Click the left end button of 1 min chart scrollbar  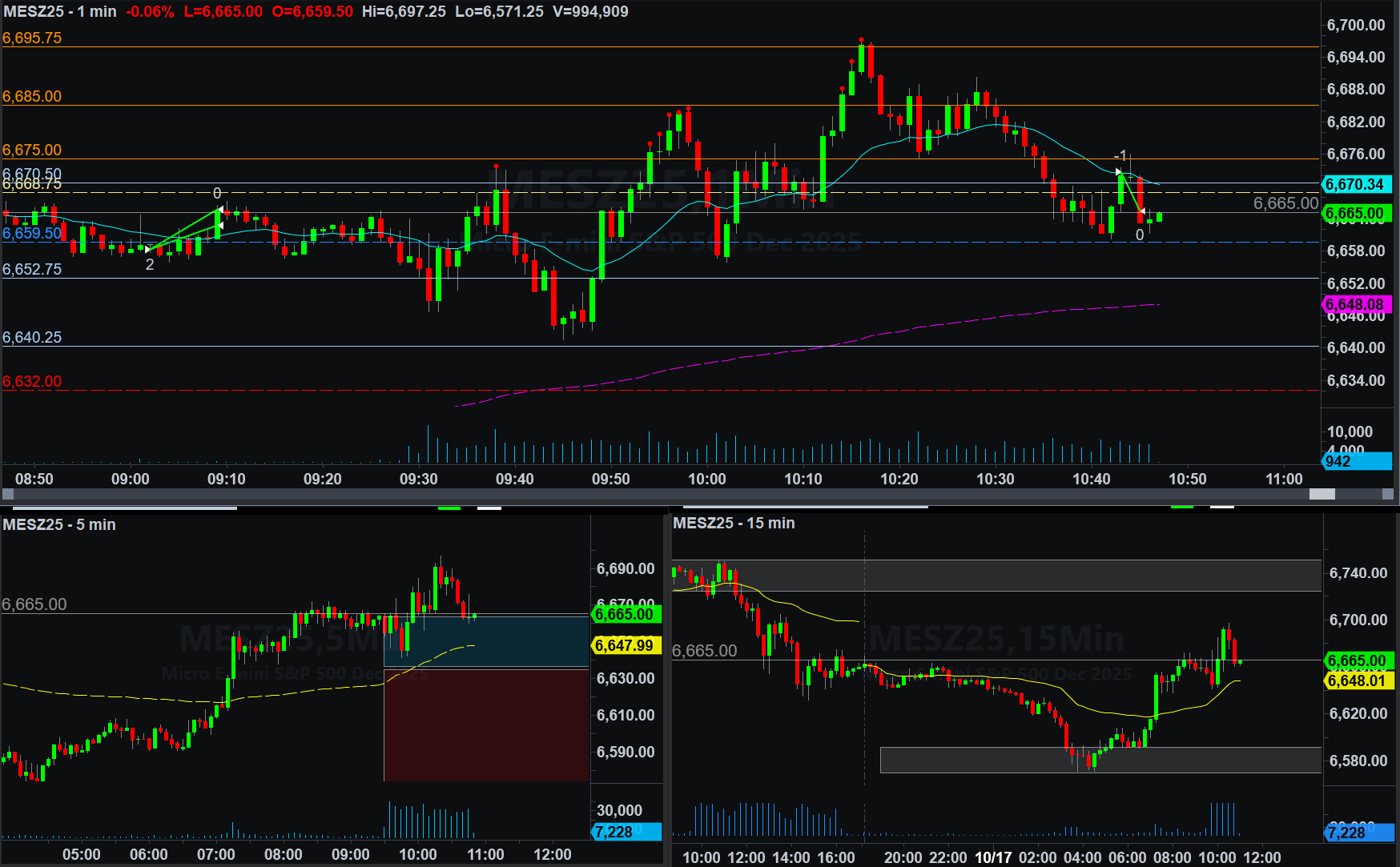[x=8, y=494]
